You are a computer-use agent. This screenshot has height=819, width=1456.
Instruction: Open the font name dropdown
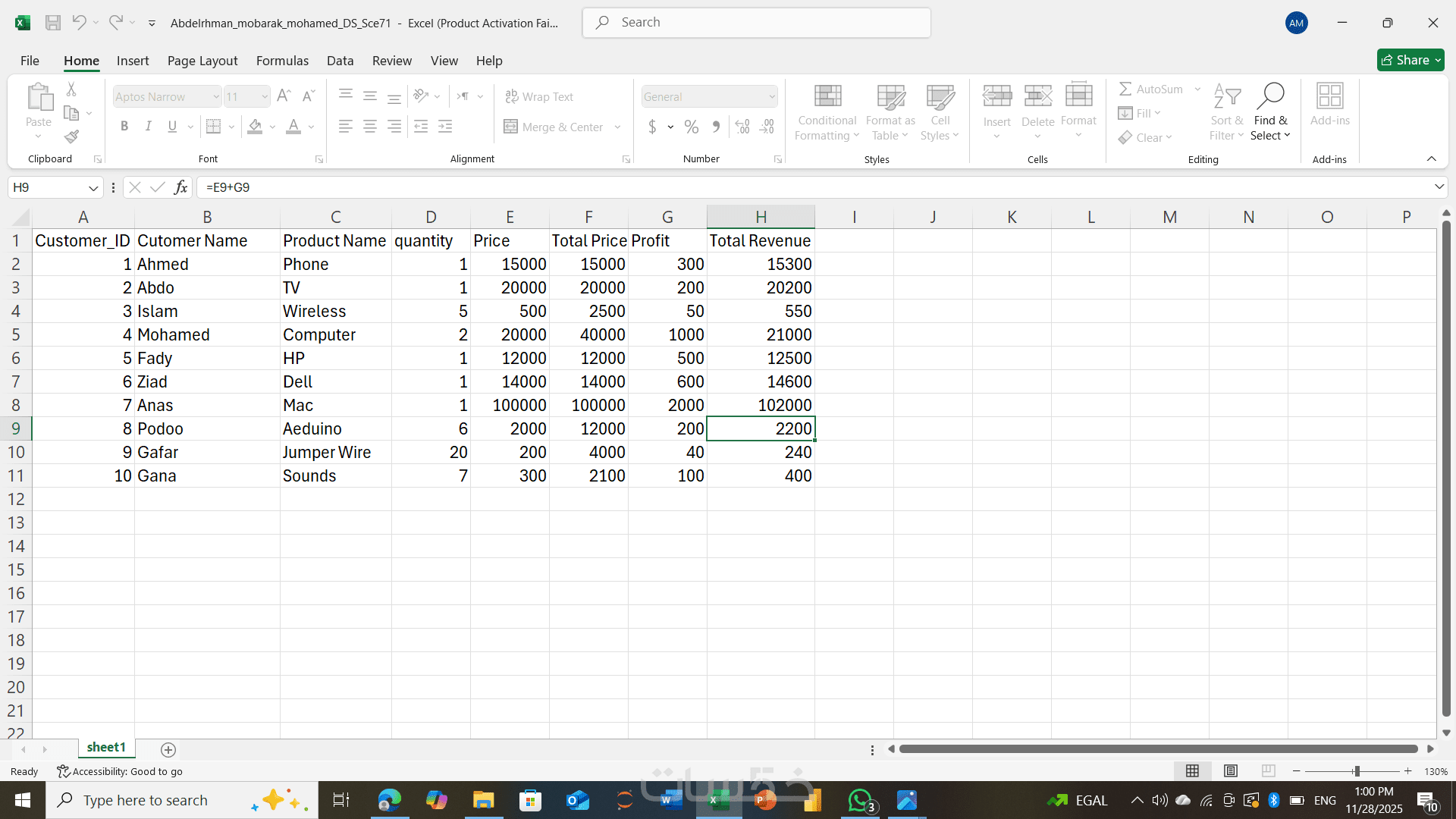click(x=215, y=96)
